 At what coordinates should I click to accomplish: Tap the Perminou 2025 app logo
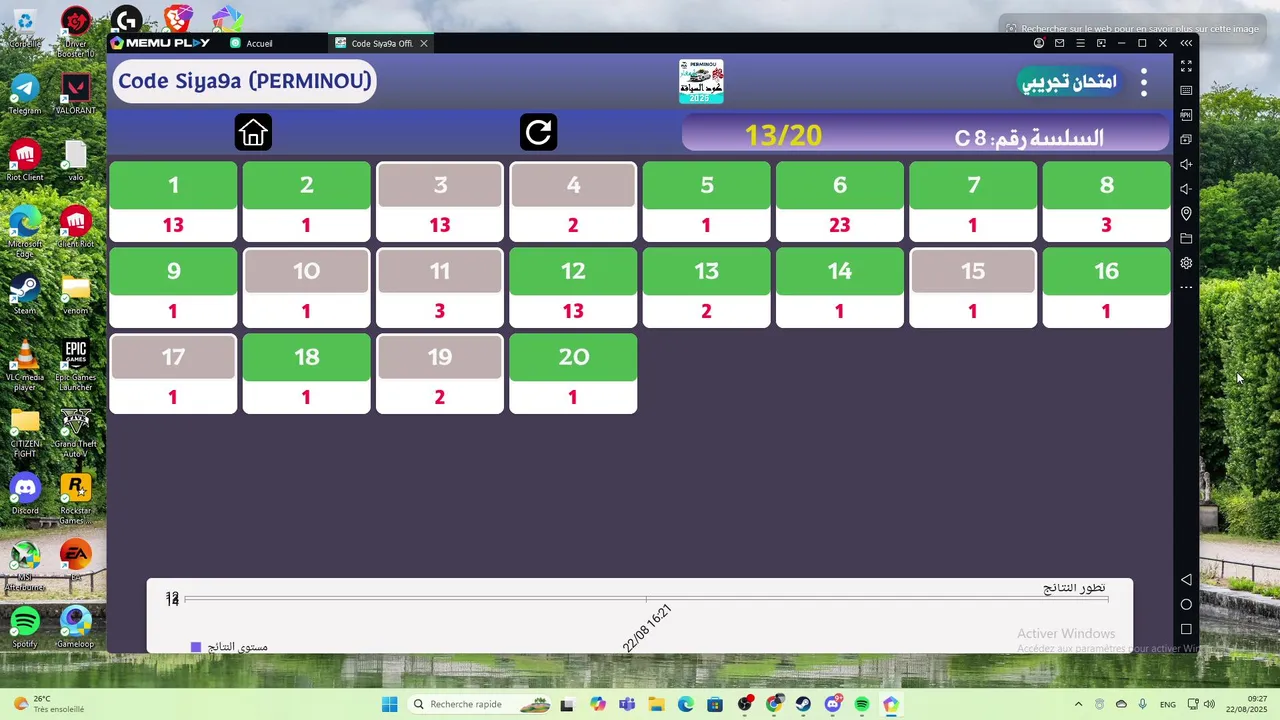tap(700, 81)
